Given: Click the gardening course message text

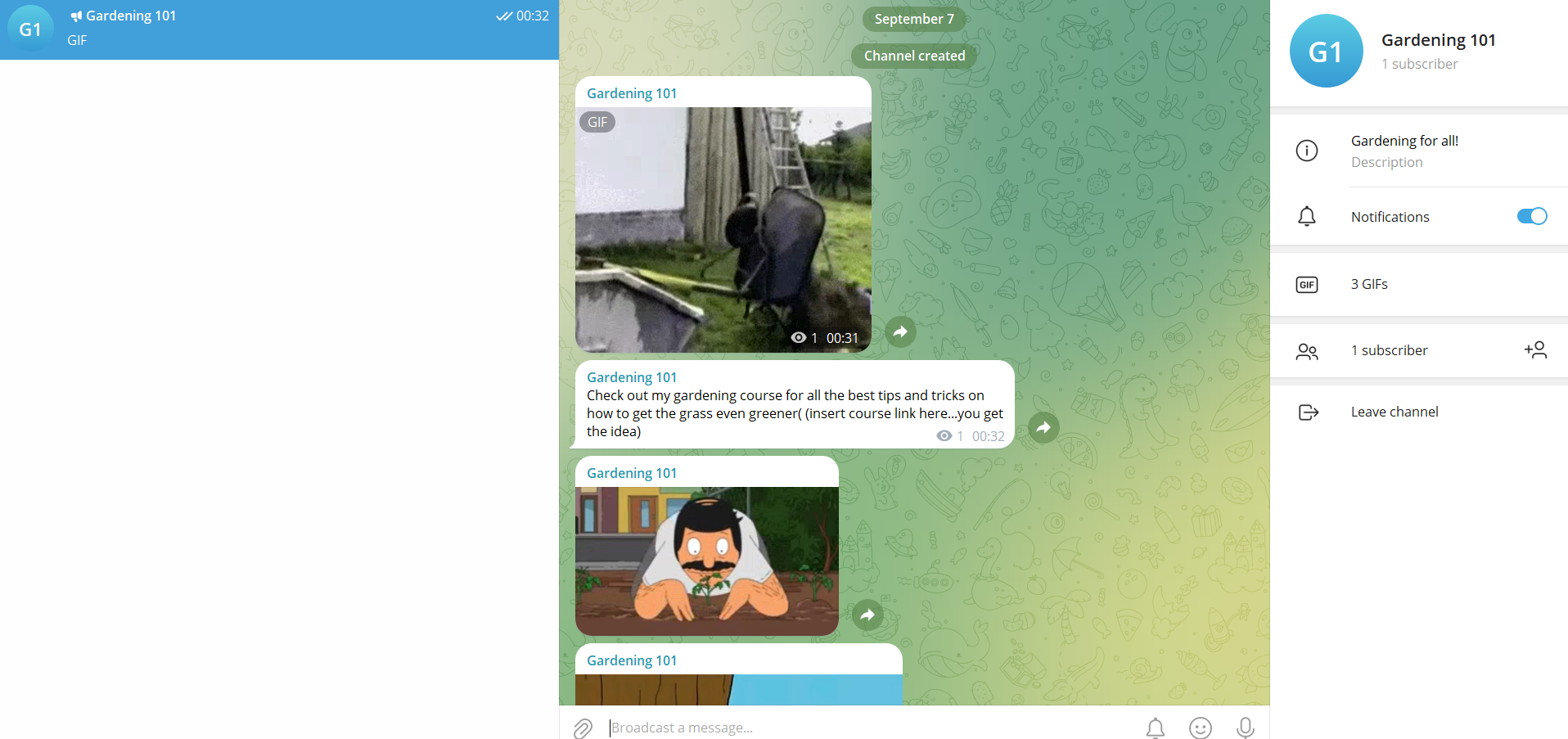Looking at the screenshot, I should tap(794, 413).
